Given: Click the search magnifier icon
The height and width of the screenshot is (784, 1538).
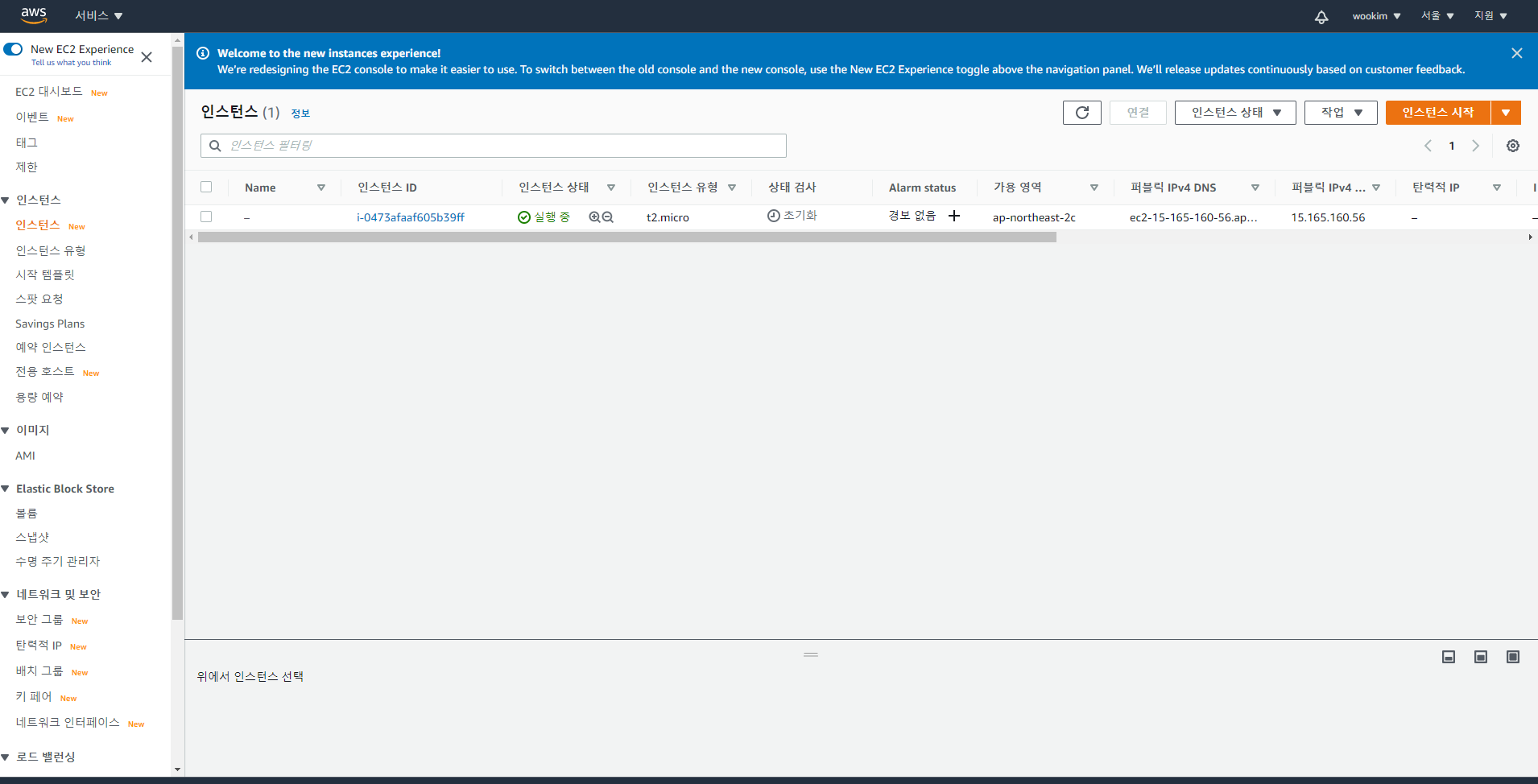Looking at the screenshot, I should 215,146.
